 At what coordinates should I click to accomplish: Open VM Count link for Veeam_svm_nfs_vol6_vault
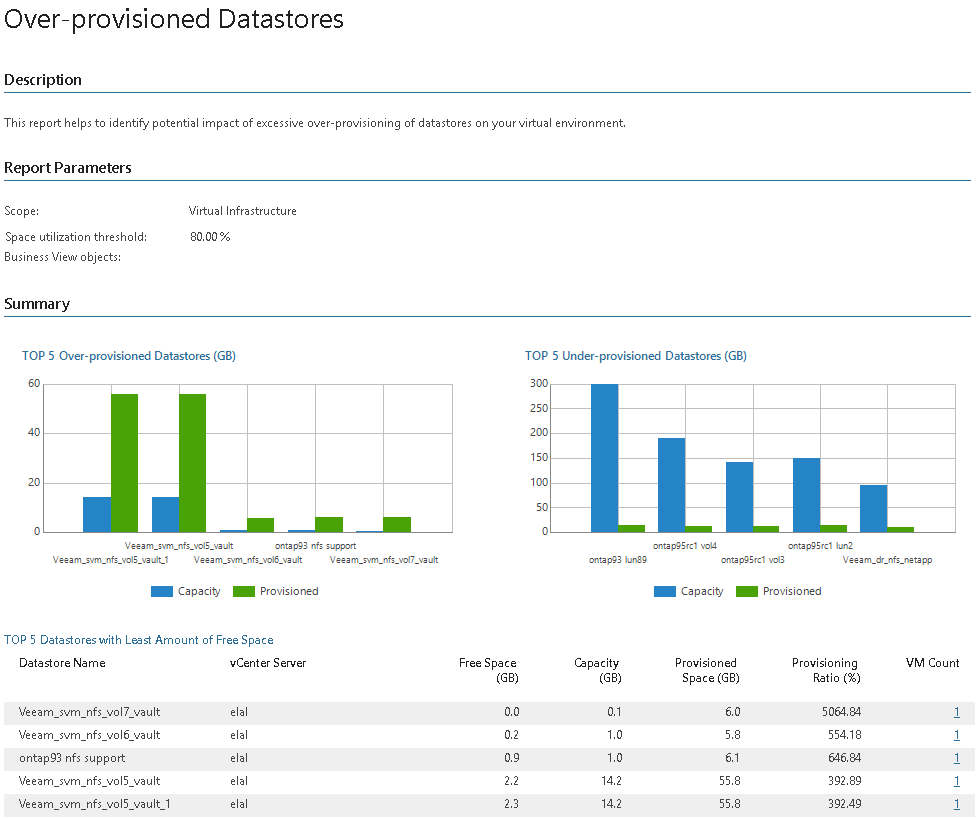pyautogui.click(x=956, y=735)
